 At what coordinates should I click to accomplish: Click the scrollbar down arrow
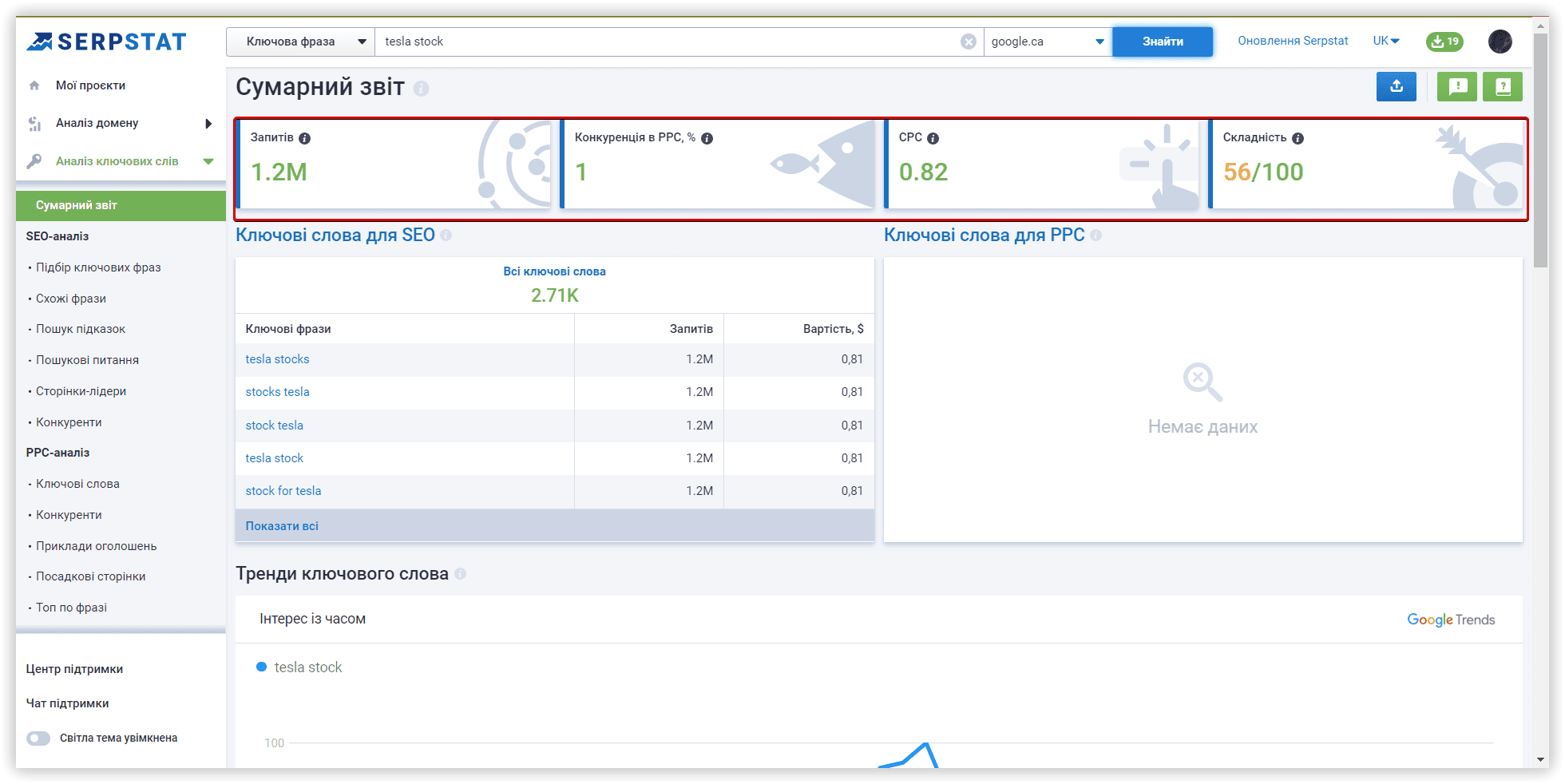(x=1541, y=760)
